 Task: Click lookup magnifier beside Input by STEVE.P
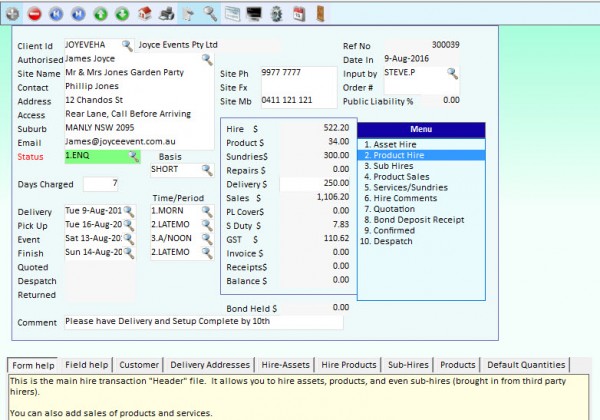(x=452, y=73)
